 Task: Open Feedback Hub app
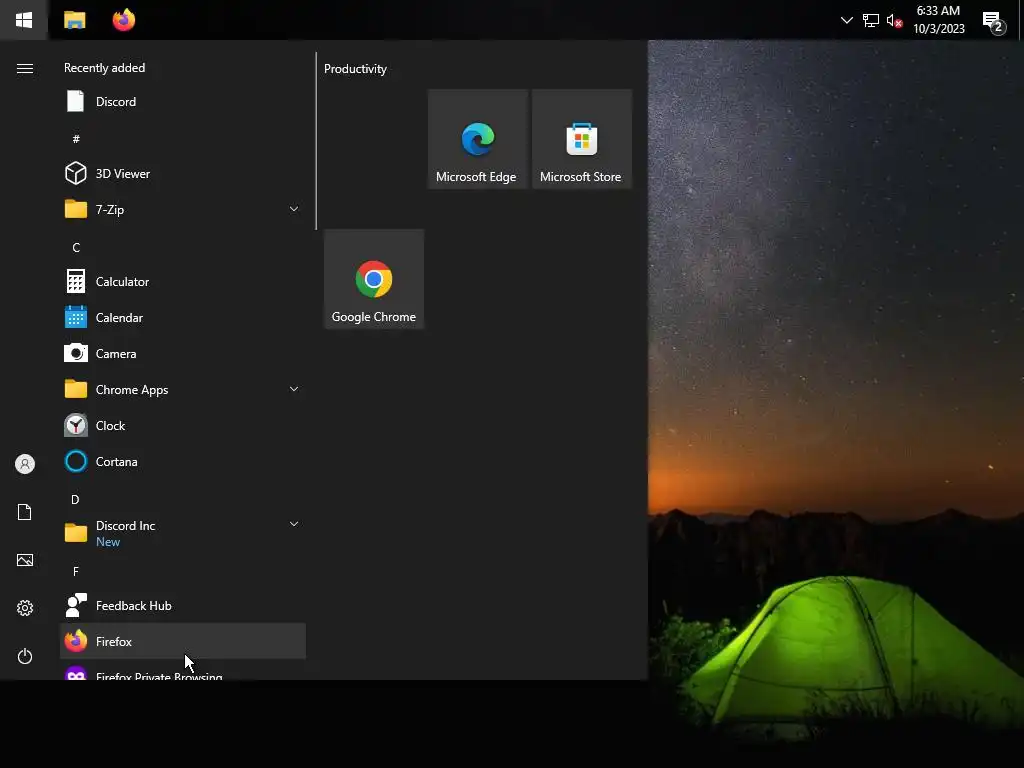pyautogui.click(x=183, y=605)
